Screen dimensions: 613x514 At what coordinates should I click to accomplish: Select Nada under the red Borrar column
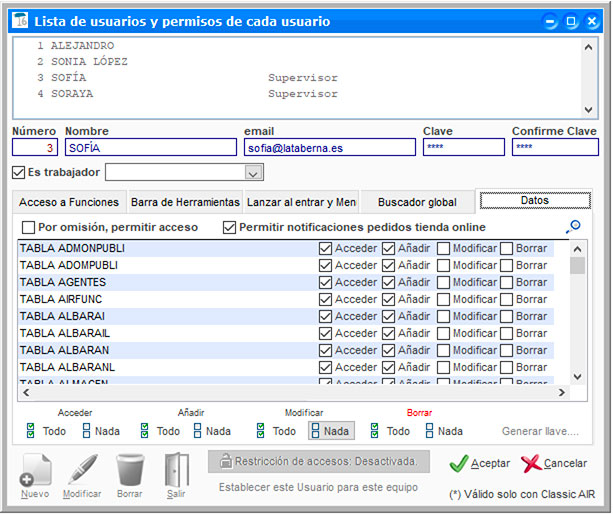444,431
